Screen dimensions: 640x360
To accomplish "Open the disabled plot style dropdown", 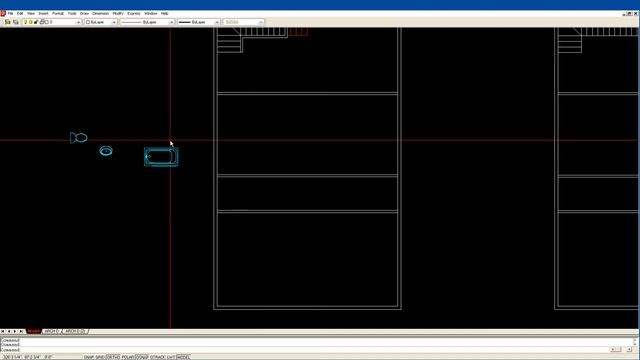I will coord(260,22).
